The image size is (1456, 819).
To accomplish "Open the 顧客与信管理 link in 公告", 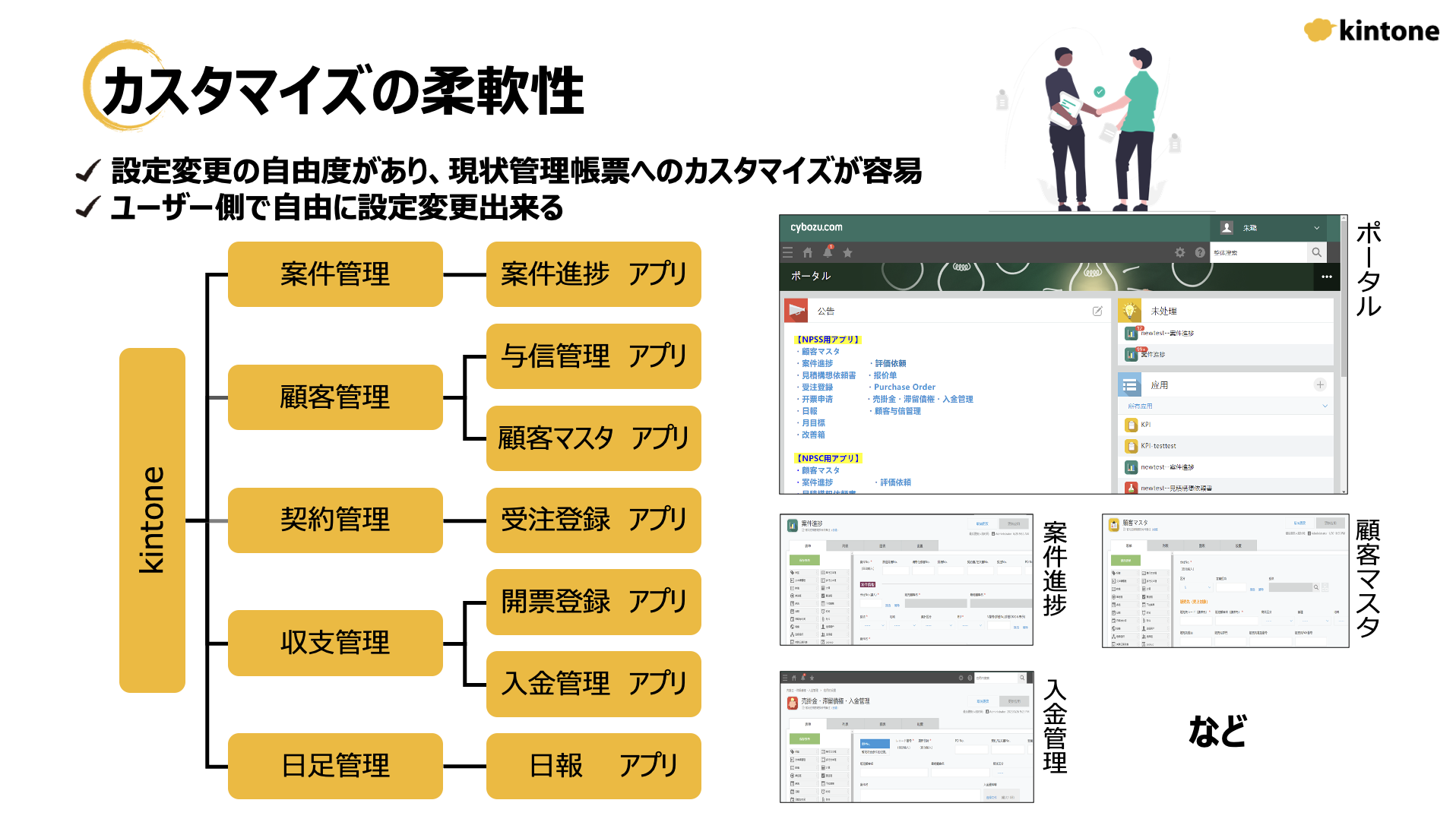I will 897,411.
